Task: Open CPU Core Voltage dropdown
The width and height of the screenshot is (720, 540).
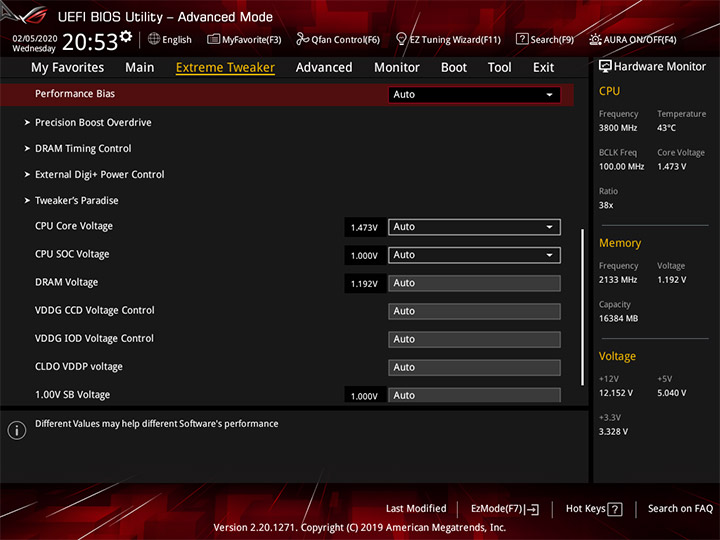Action: pyautogui.click(x=474, y=227)
